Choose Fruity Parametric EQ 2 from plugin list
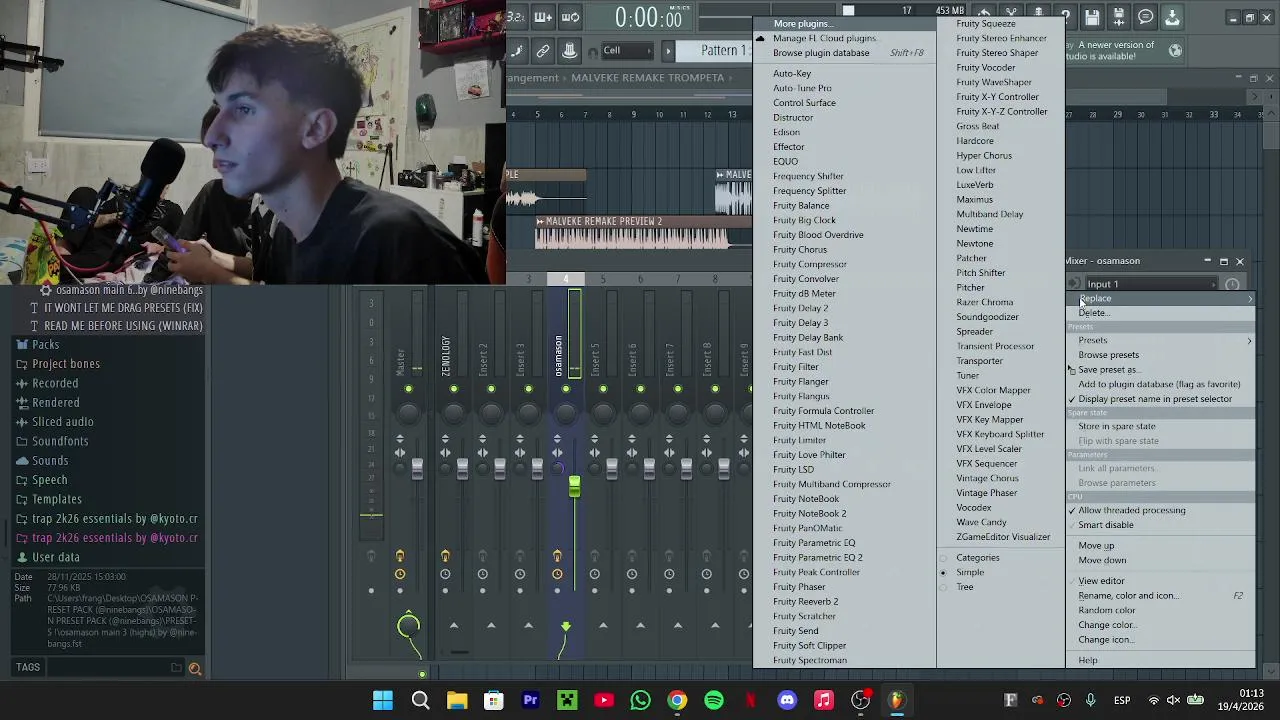 [817, 558]
